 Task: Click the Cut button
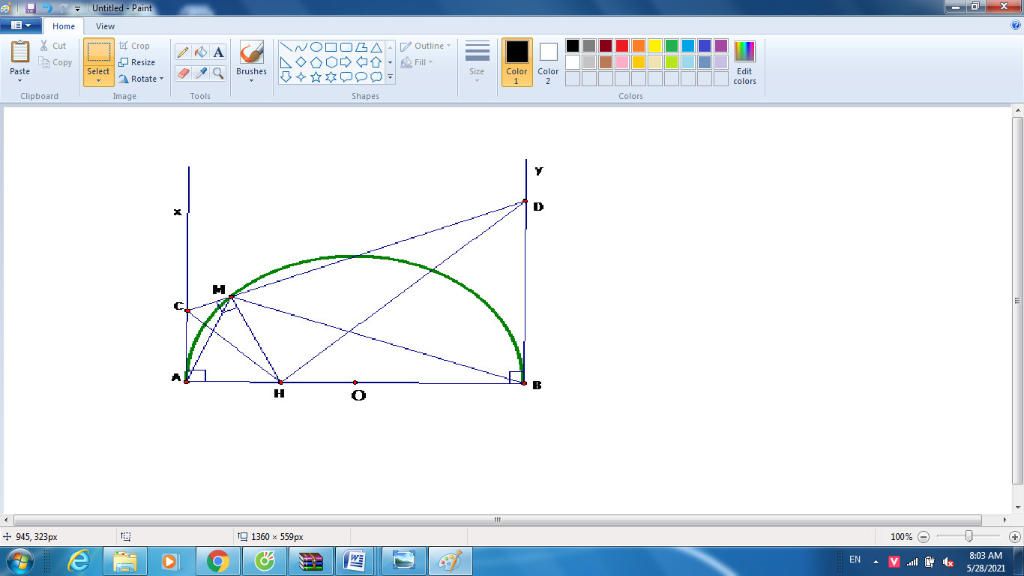tap(53, 46)
